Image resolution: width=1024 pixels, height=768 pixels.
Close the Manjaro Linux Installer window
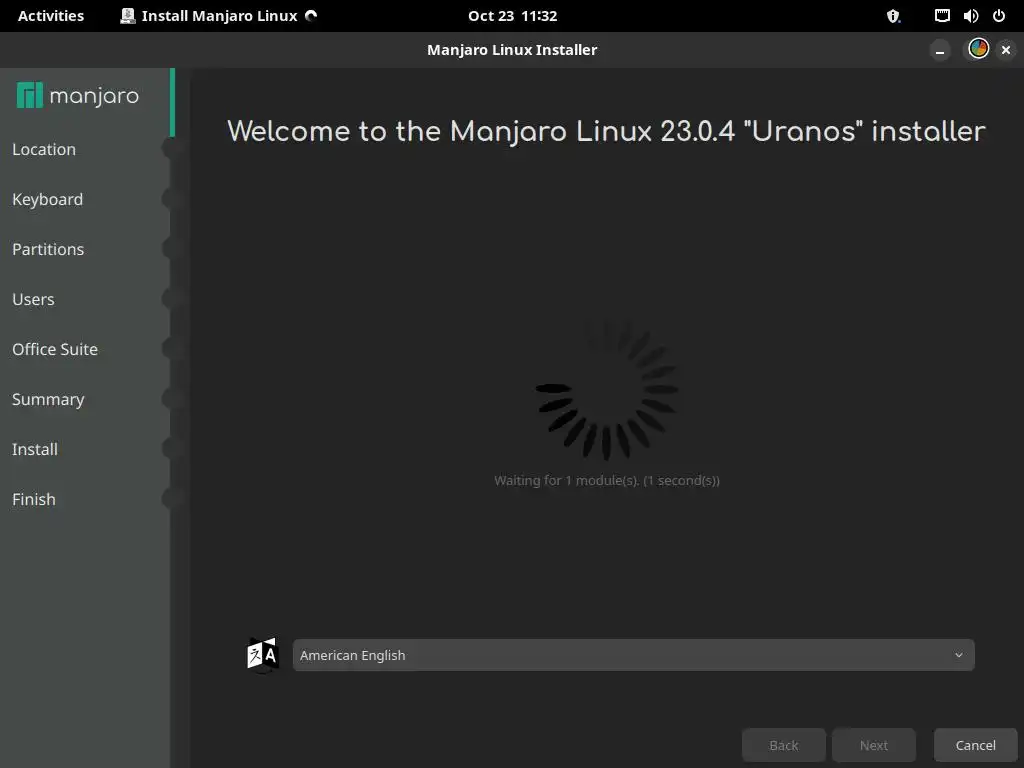[1006, 50]
